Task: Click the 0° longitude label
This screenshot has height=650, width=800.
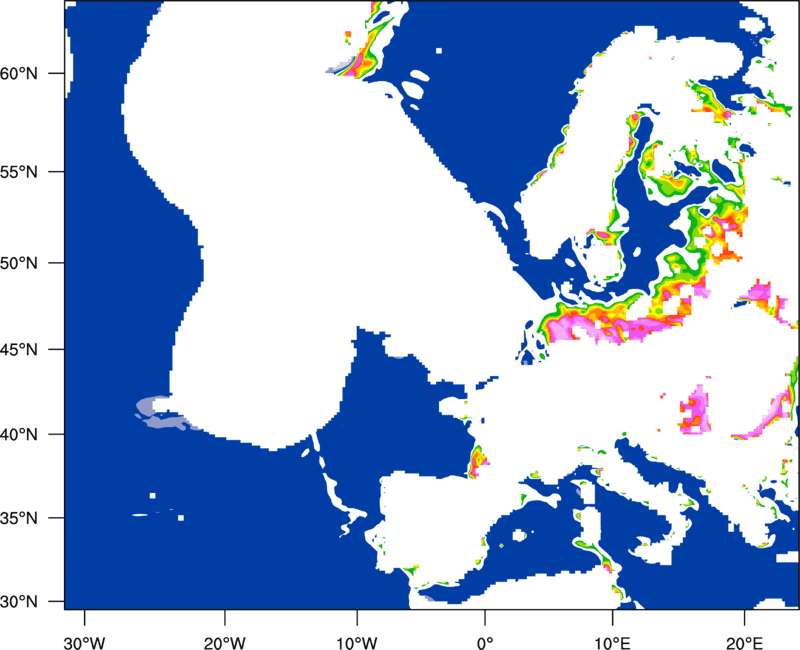Action: (x=485, y=643)
